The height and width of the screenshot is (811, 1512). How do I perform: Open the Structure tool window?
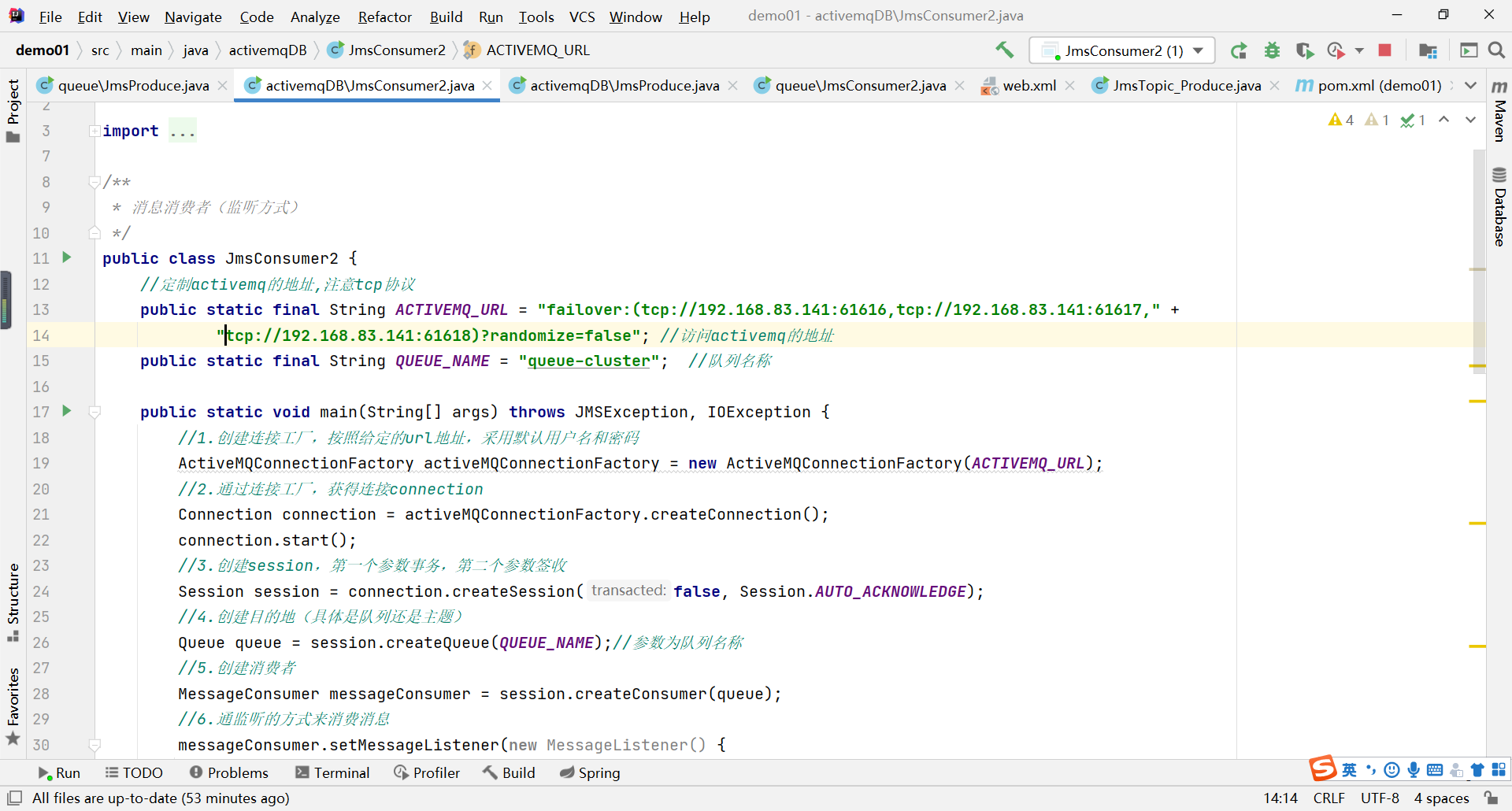tap(13, 603)
